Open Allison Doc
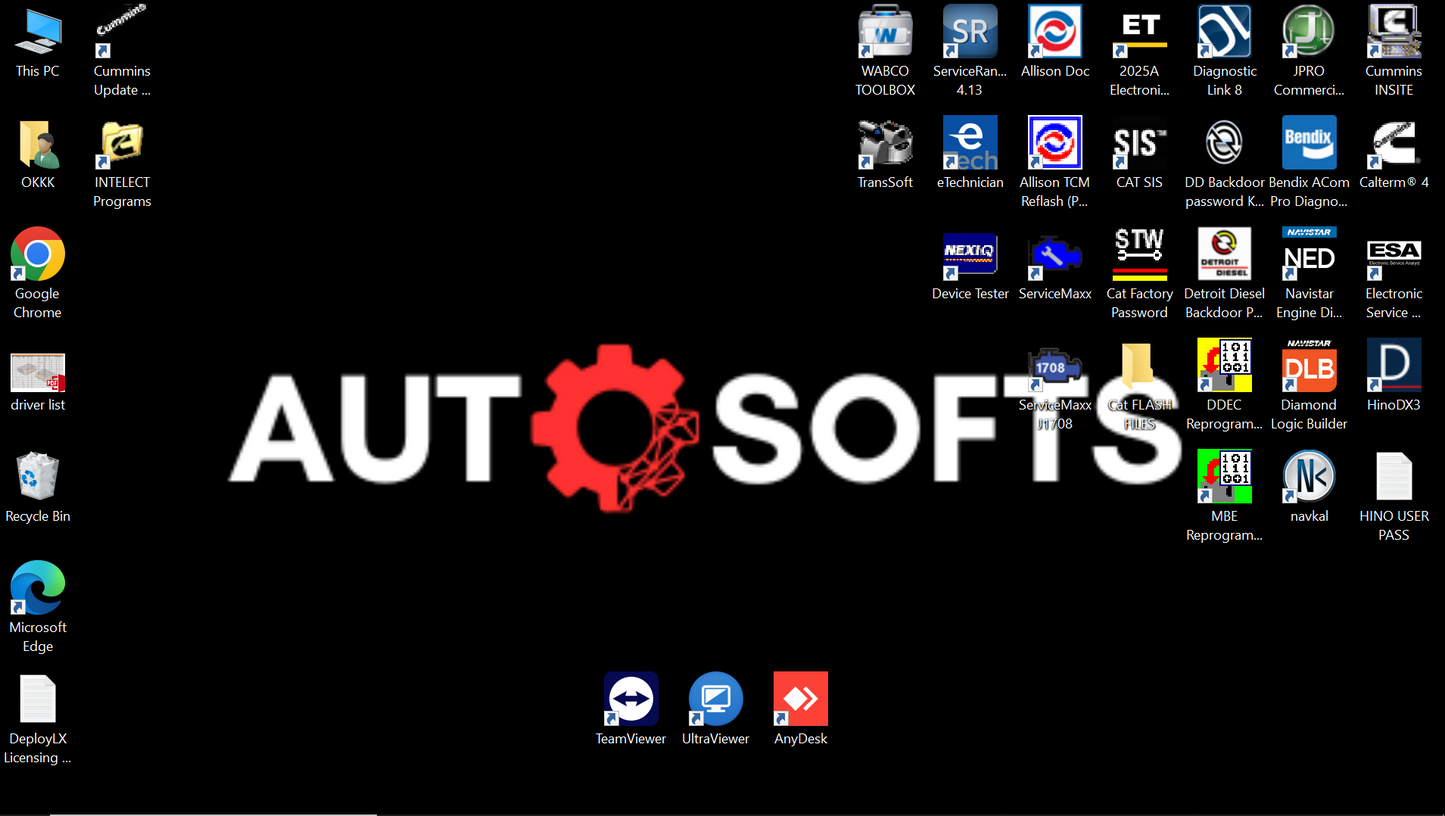 tap(1054, 40)
